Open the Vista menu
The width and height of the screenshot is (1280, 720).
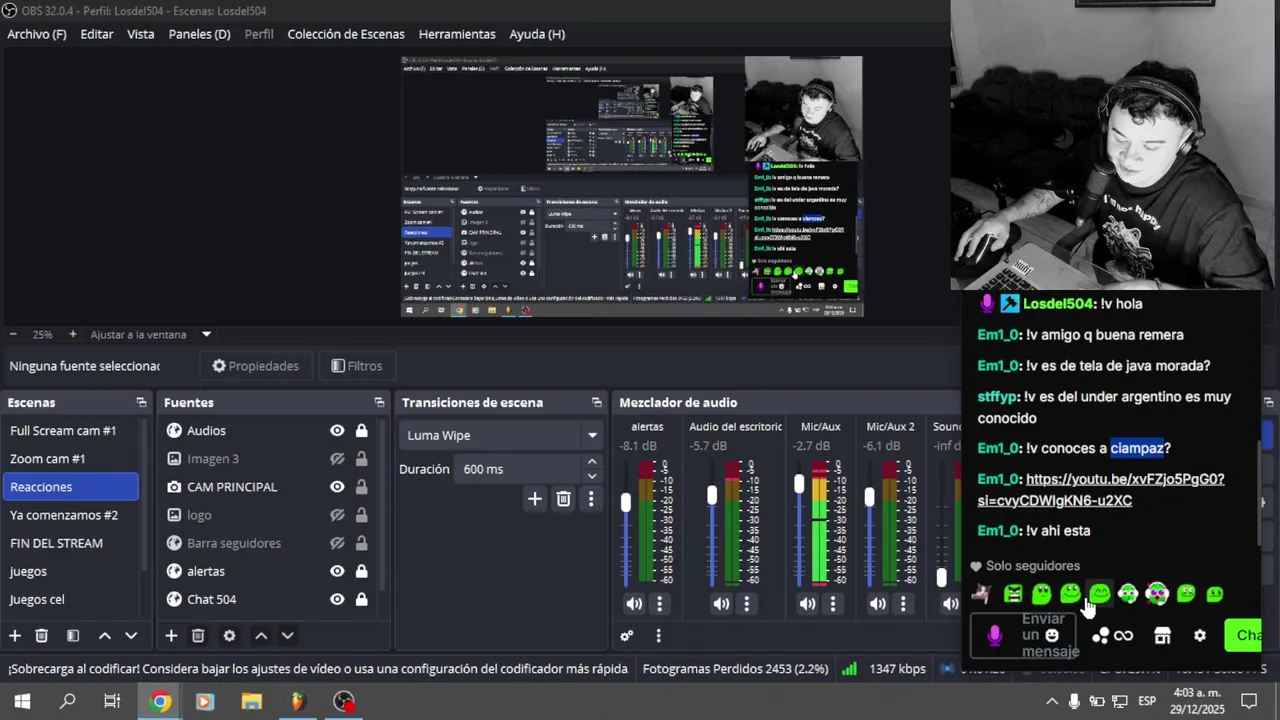point(141,34)
